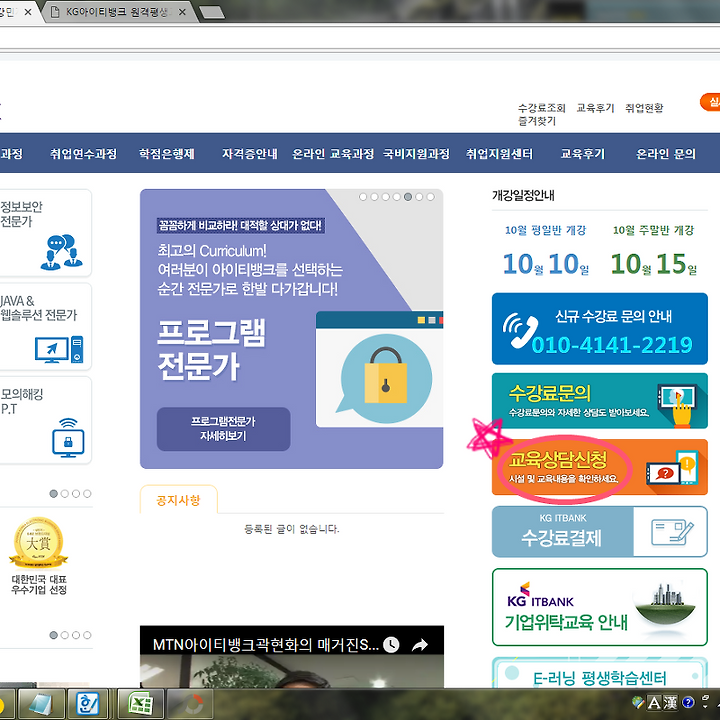Click the 수강료조회 top link
This screenshot has width=720, height=720.
[542, 108]
